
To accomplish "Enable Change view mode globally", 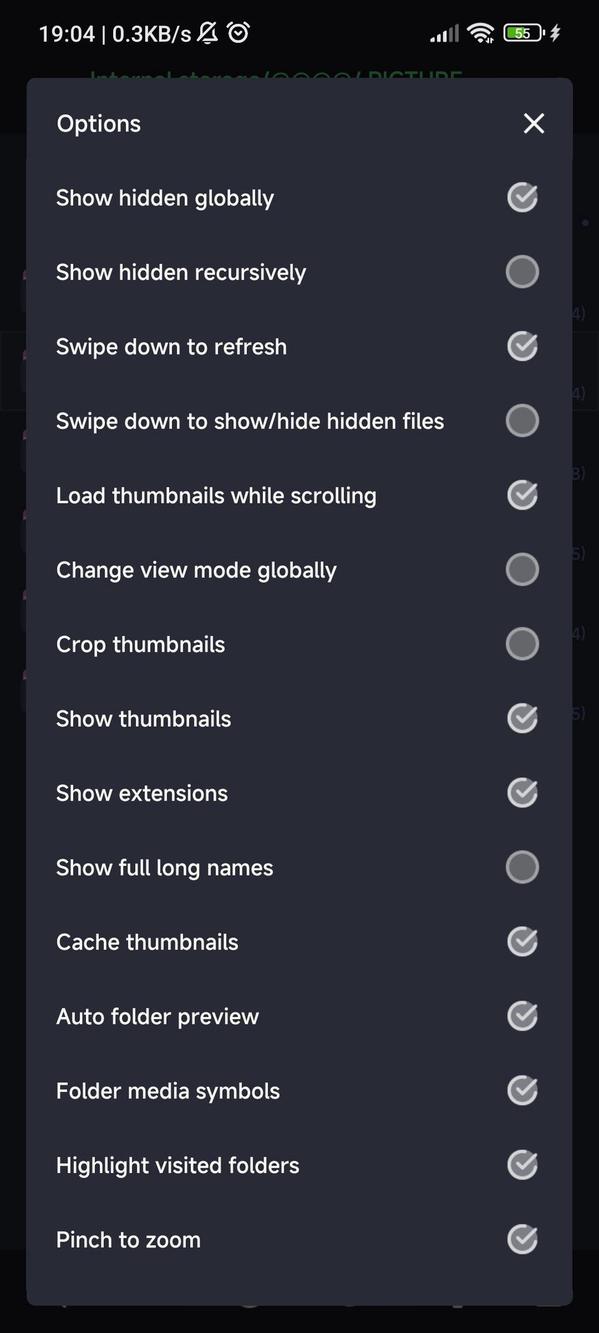I will 522,569.
